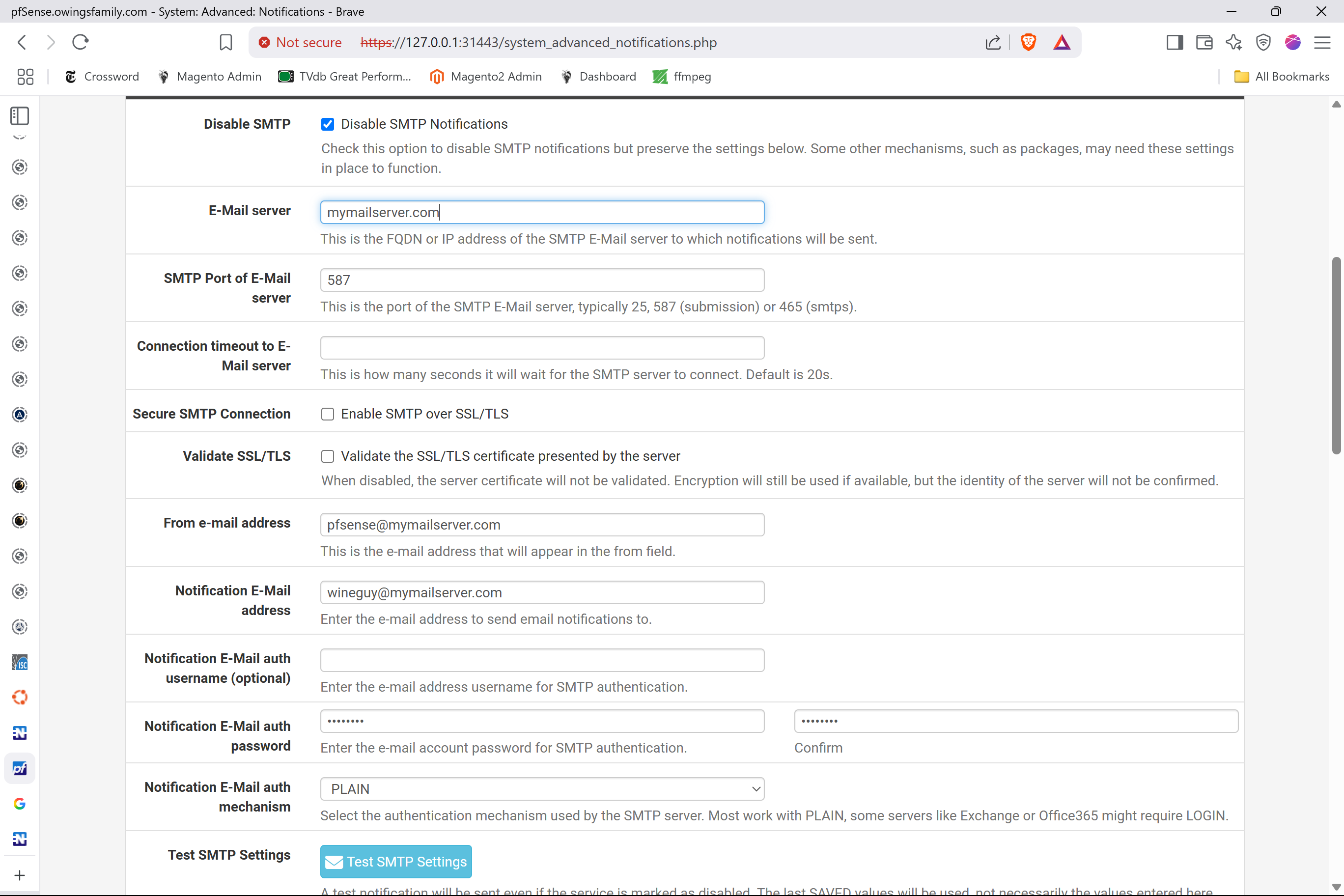Enable SMTP over SSL/TLS checkbox
1344x896 pixels.
click(x=328, y=414)
